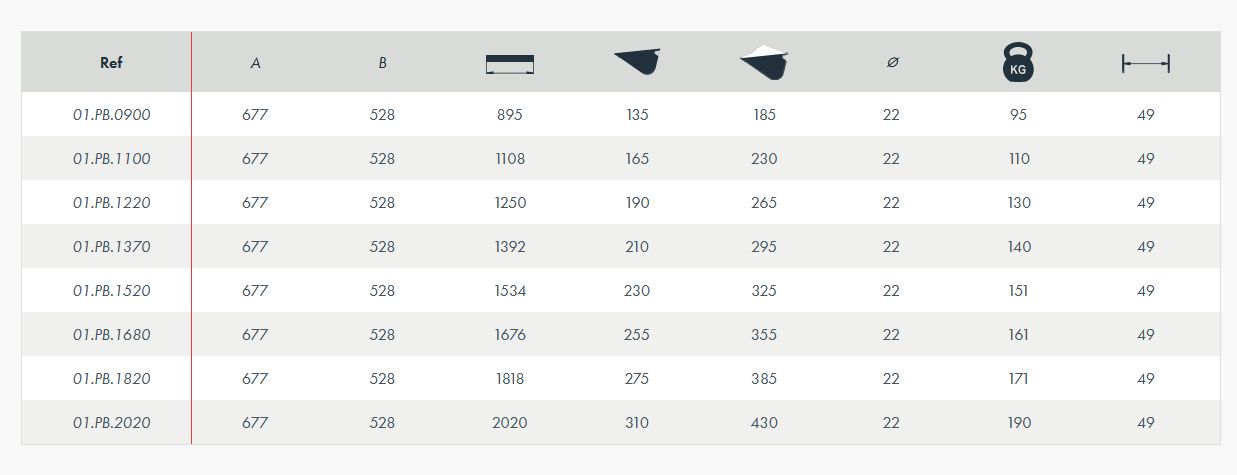Select the Ref column header

[x=111, y=63]
